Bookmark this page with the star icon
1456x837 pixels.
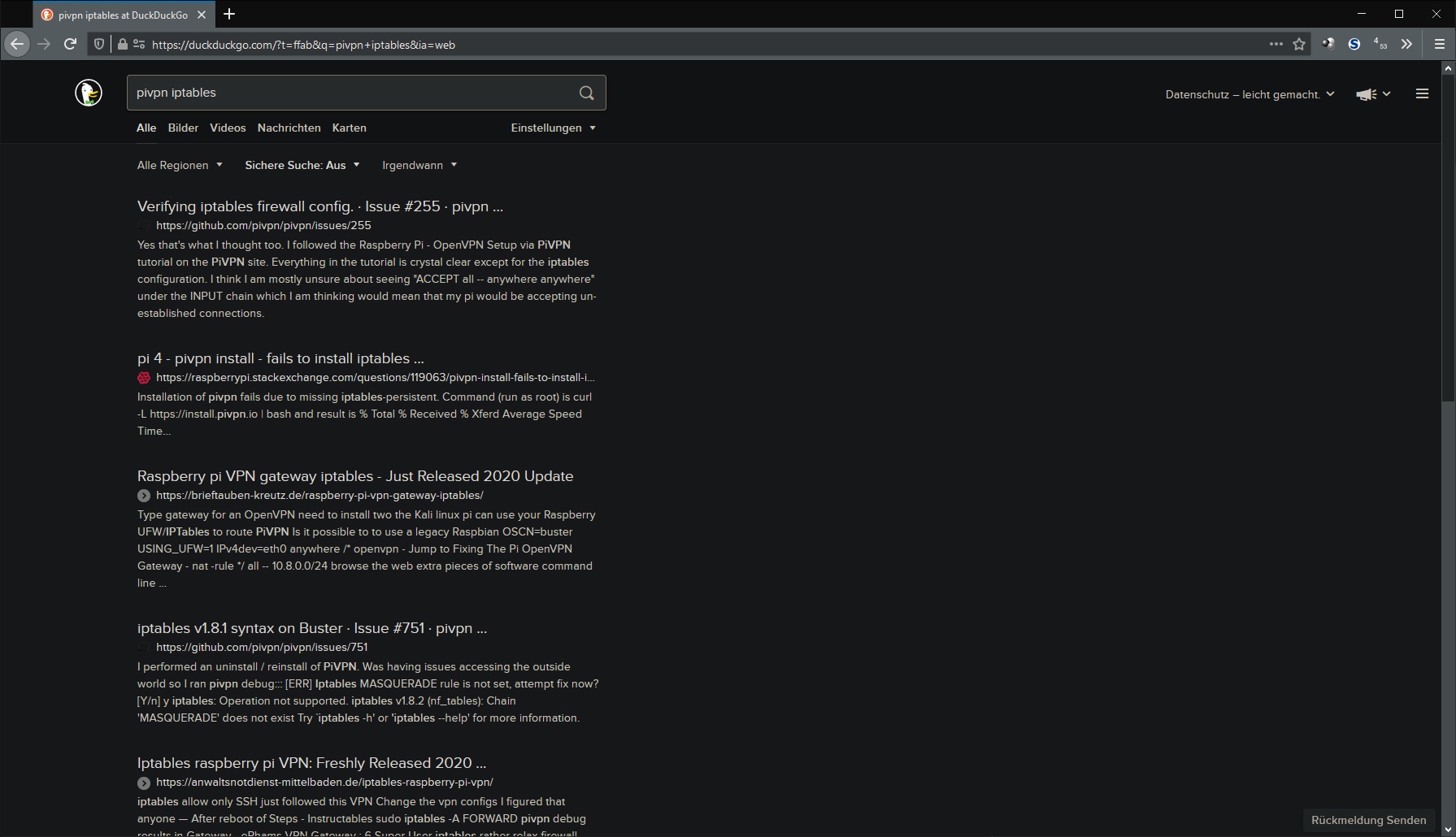click(x=1299, y=45)
